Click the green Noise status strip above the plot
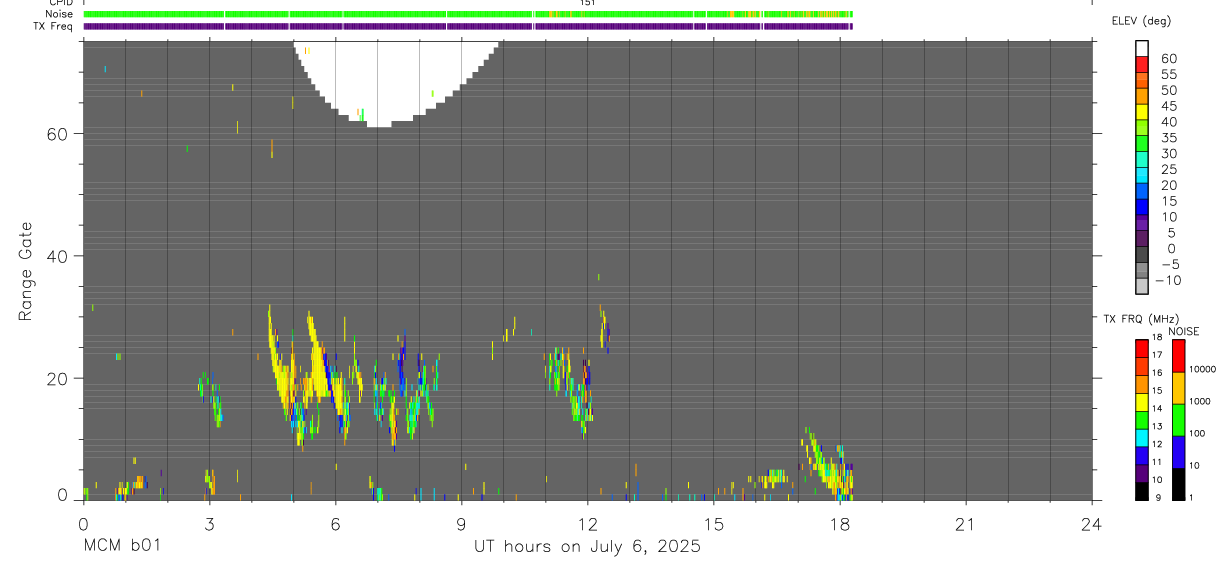 (468, 14)
